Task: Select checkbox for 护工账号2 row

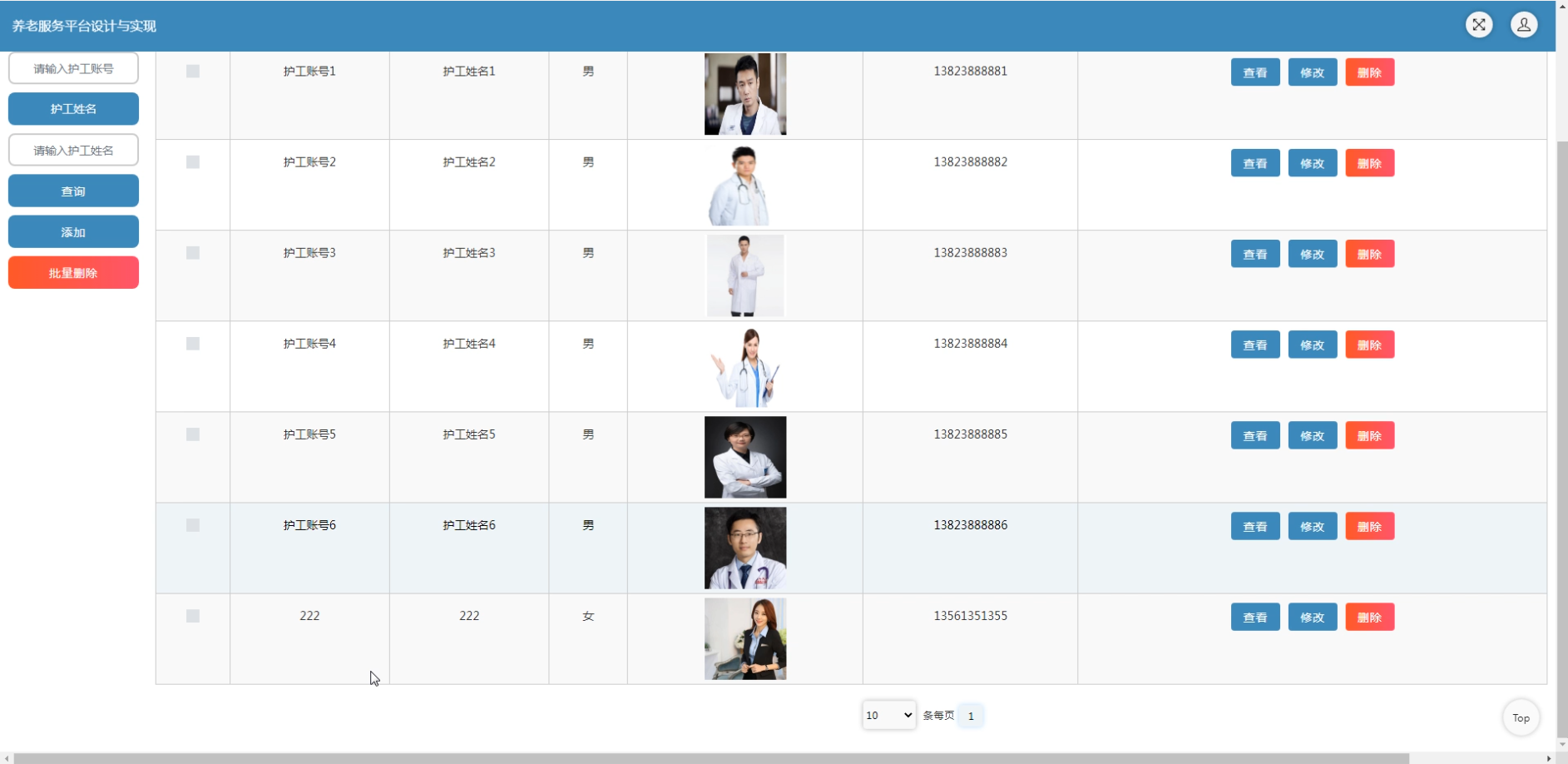Action: [193, 162]
